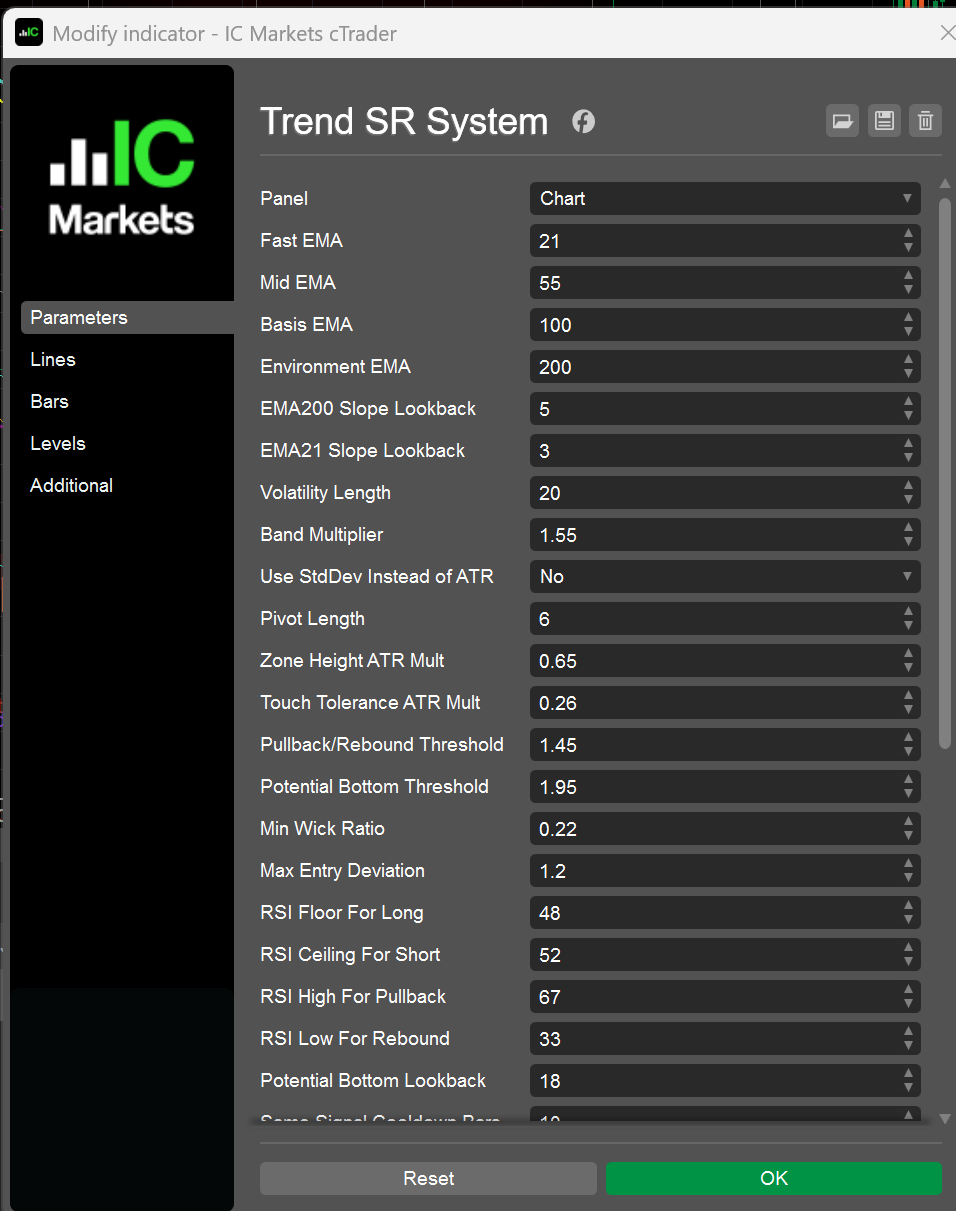Screen dimensions: 956x1211
Task: Click the save settings floppy disk icon
Action: pyautogui.click(x=884, y=121)
